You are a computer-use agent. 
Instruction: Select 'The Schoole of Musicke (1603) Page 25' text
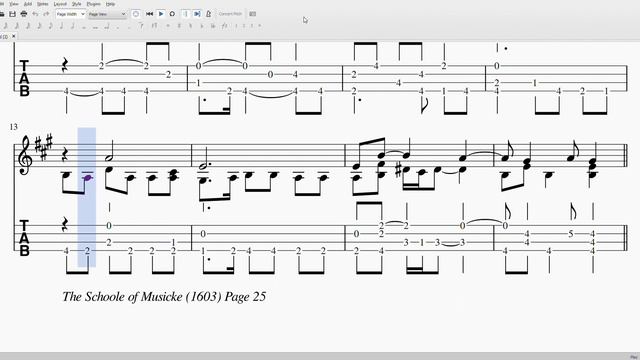tap(164, 297)
